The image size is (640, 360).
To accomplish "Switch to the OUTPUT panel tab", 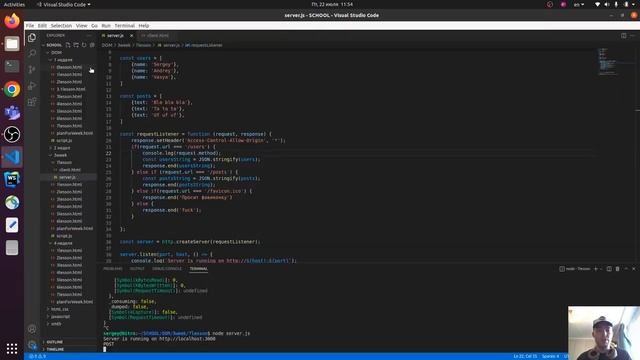I will pos(137,269).
